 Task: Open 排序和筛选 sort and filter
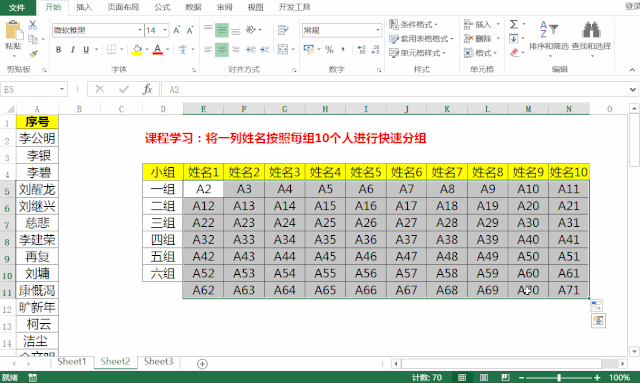[x=549, y=38]
